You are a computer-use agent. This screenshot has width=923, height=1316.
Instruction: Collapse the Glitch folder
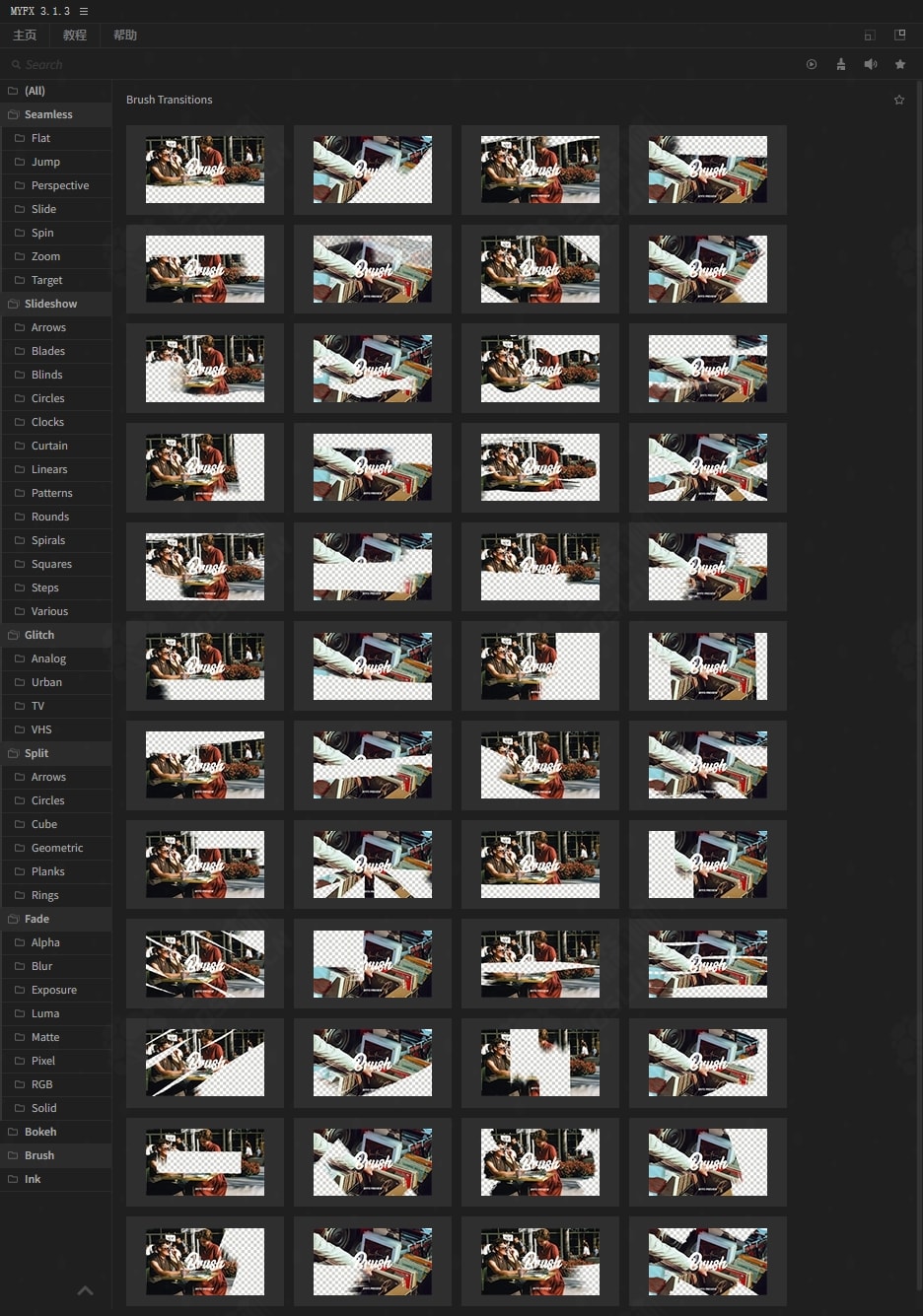[x=55, y=635]
